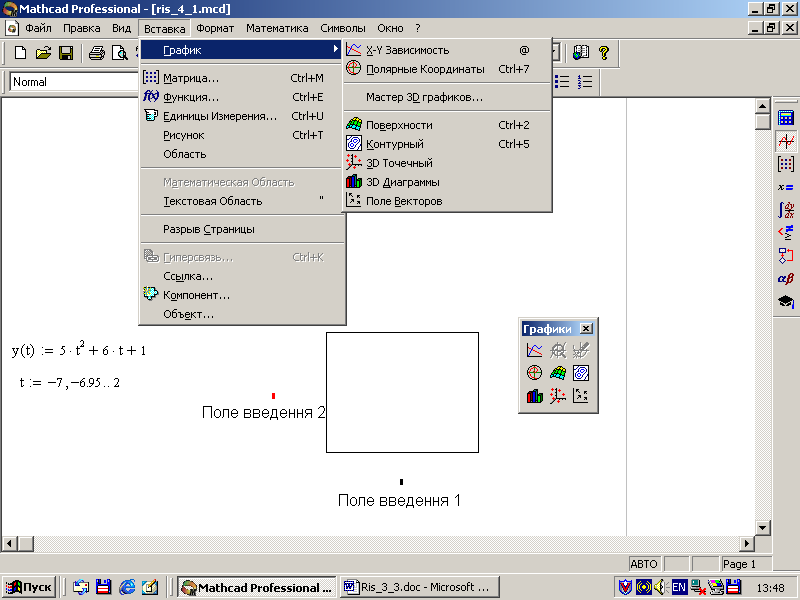Image resolution: width=800 pixels, height=600 pixels.
Task: Open the ? help menu
Action: point(418,28)
